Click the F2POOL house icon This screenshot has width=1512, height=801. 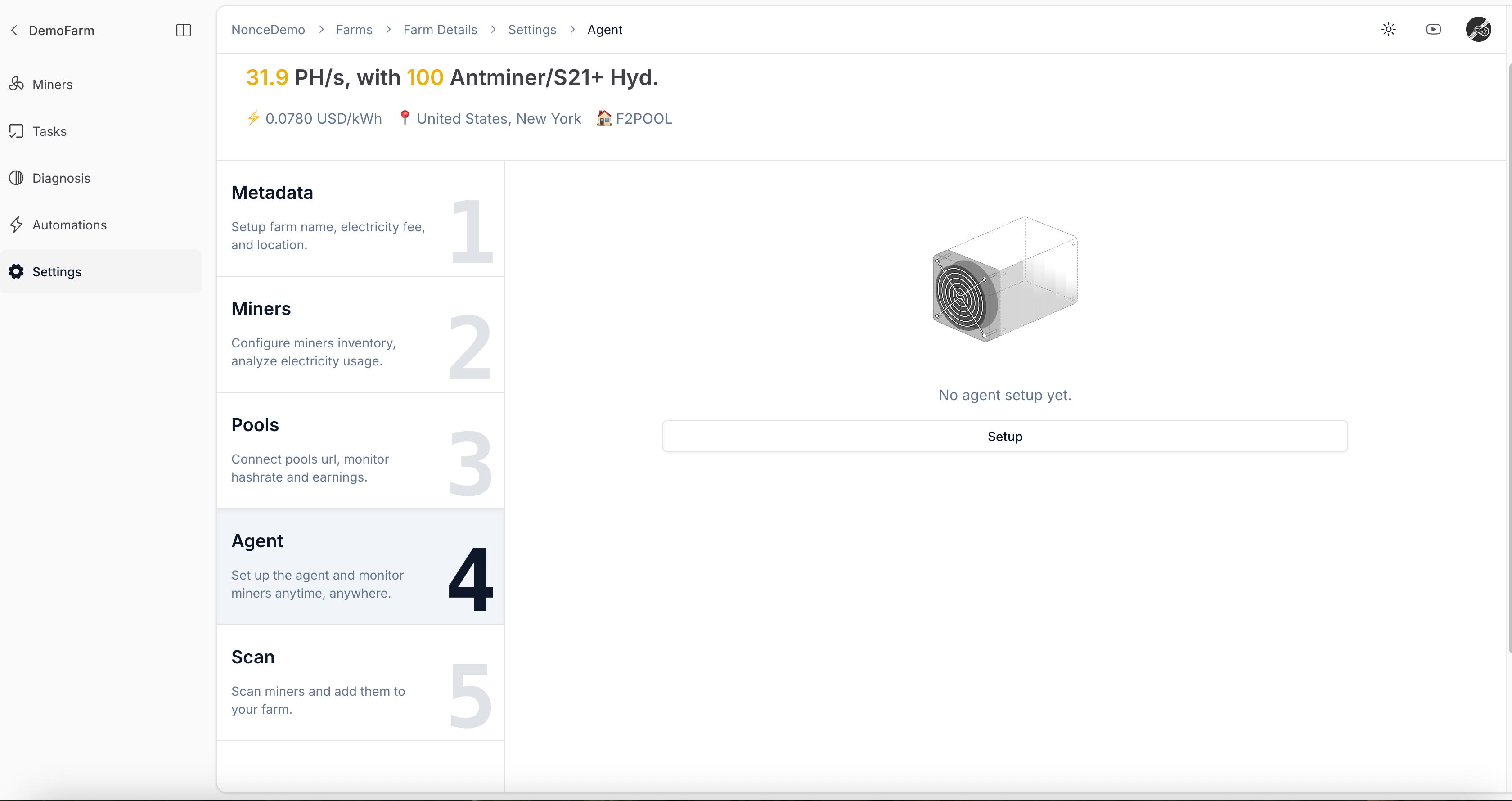click(603, 118)
